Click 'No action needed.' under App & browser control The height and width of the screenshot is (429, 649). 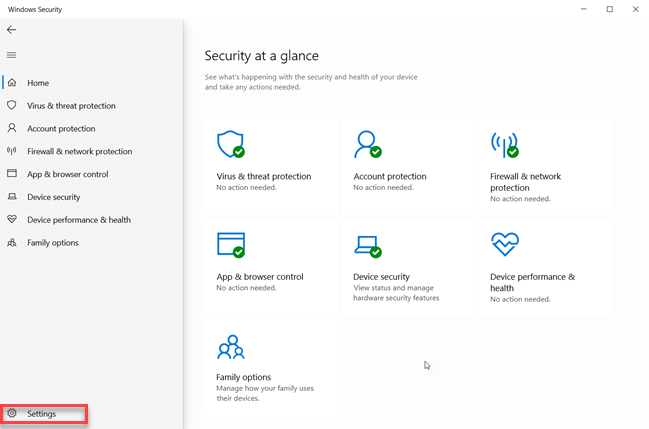(x=246, y=288)
